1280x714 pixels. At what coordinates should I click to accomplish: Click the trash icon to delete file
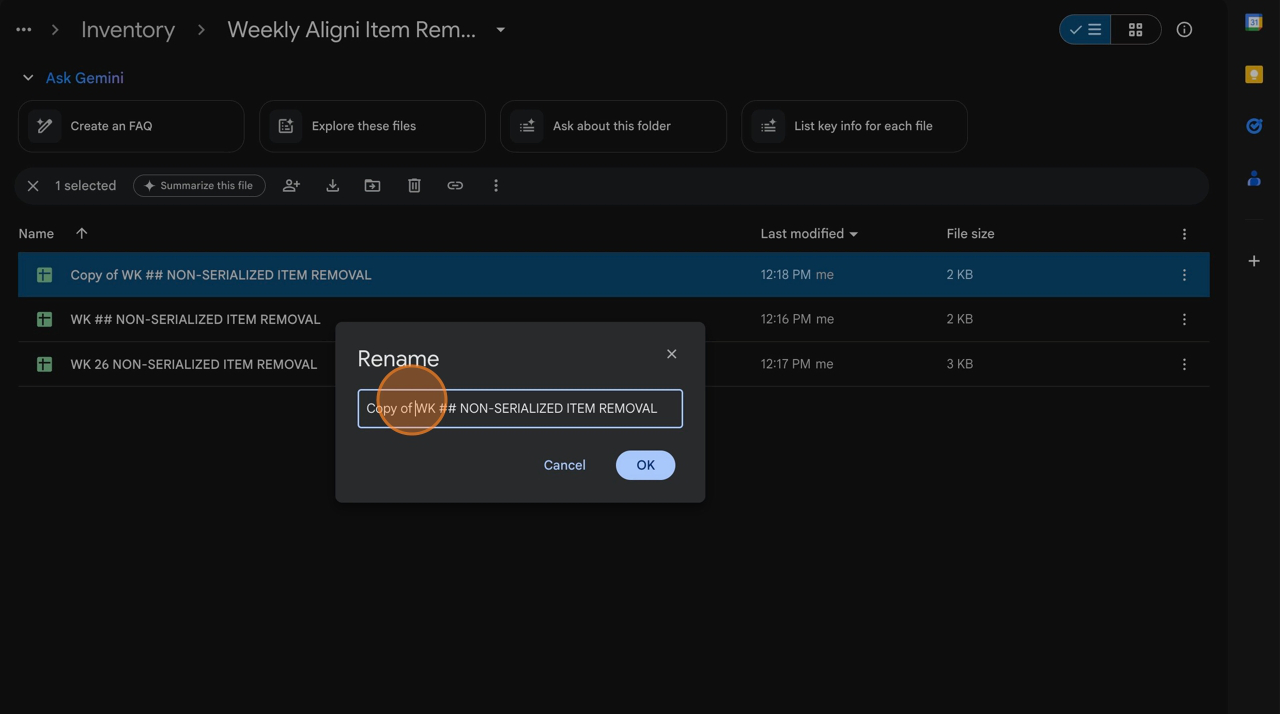pyautogui.click(x=414, y=186)
